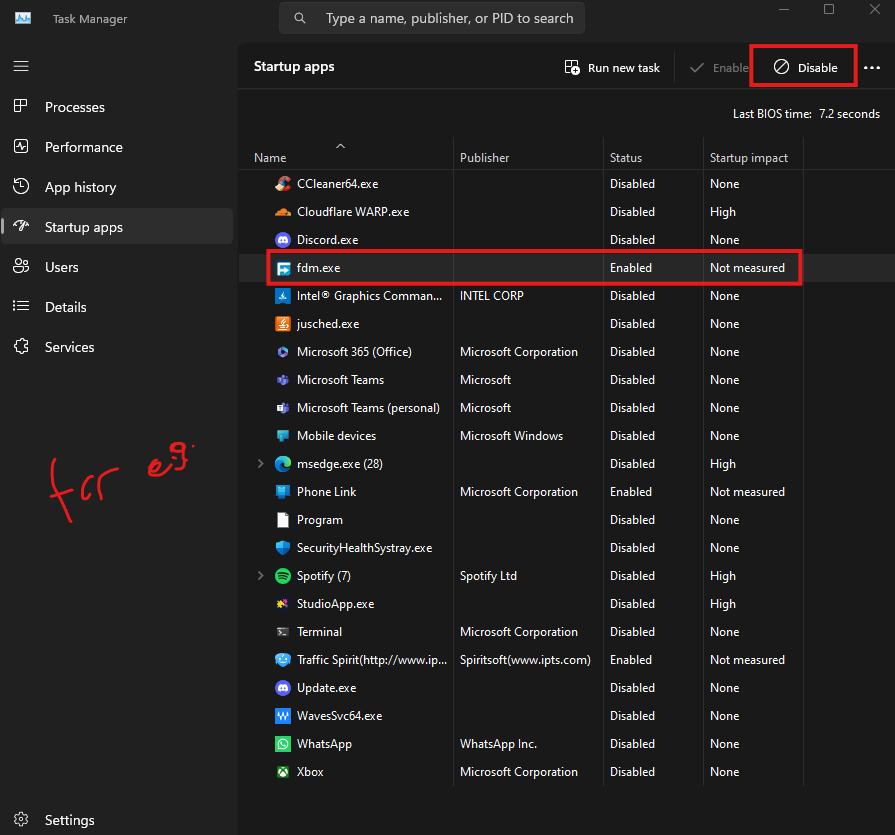The image size is (895, 835).
Task: Click the Program blank file icon
Action: pos(283,520)
